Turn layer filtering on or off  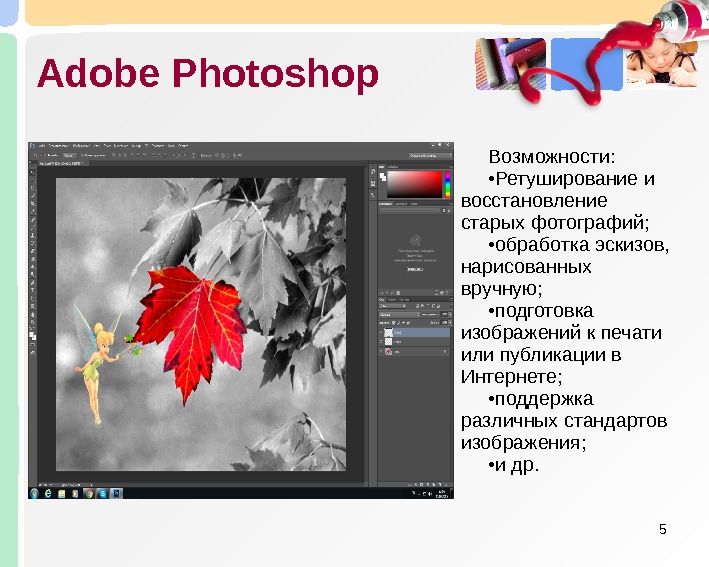tap(451, 306)
